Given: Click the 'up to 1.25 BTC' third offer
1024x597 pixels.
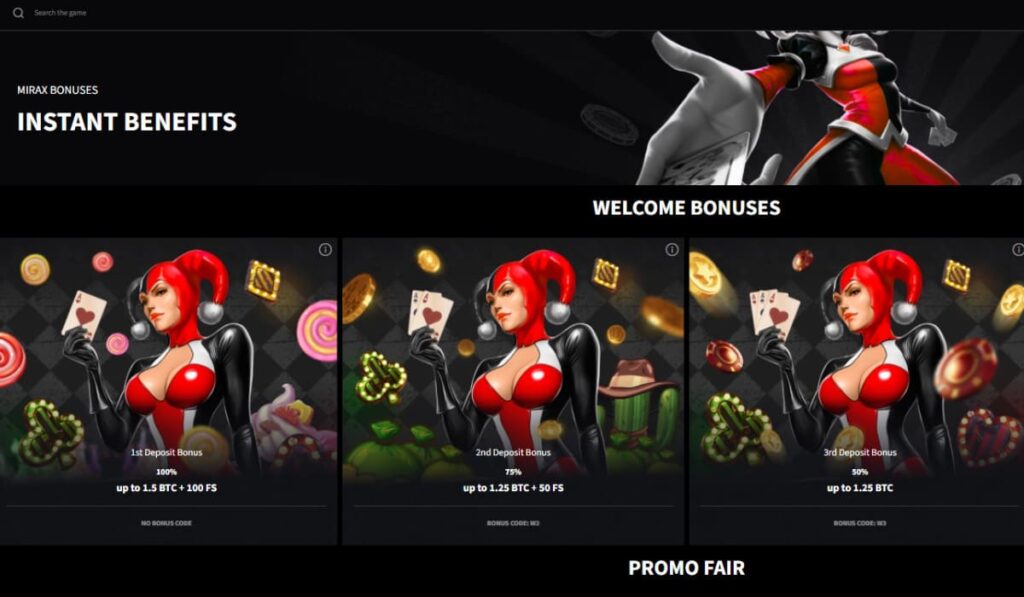Looking at the screenshot, I should [860, 488].
